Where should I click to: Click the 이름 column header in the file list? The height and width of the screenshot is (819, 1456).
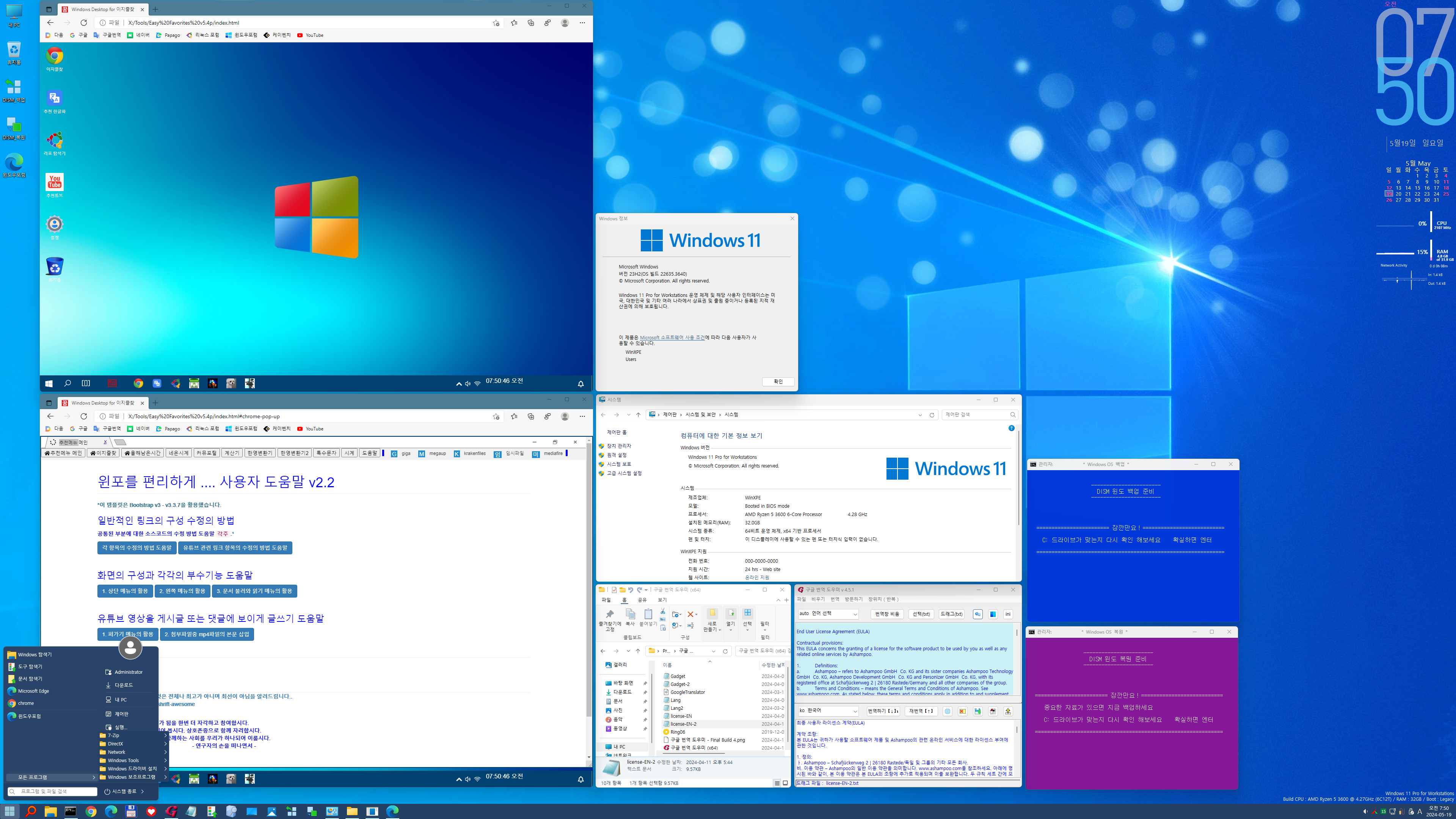point(667,665)
